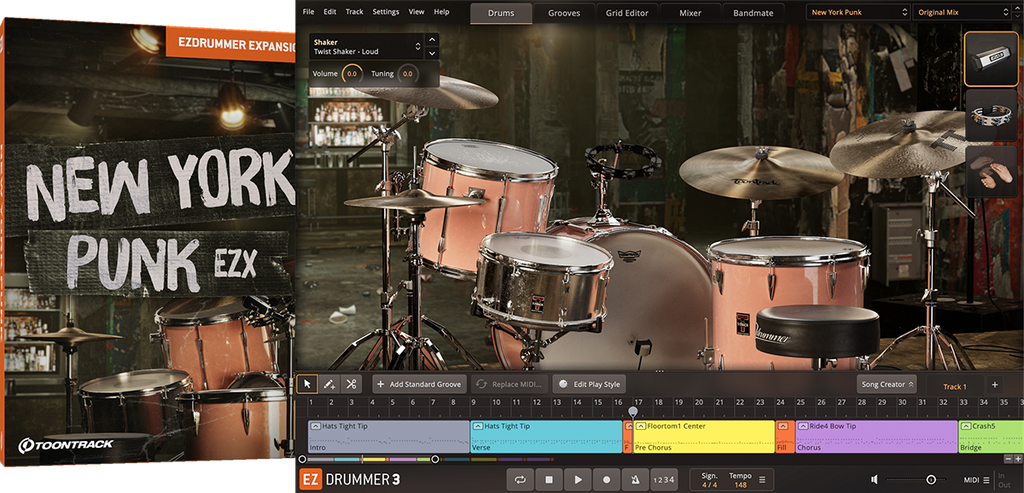Zoom in timeline with plus button
Image resolution: width=1024 pixels, height=493 pixels.
click(1017, 459)
